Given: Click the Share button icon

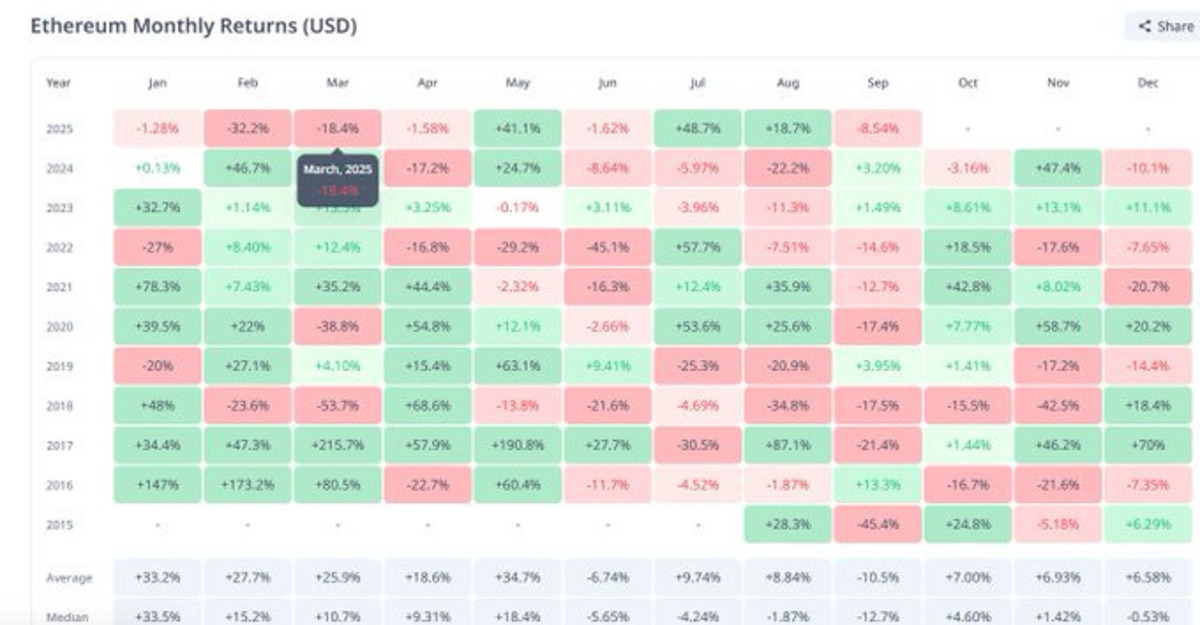Looking at the screenshot, I should [x=1145, y=27].
